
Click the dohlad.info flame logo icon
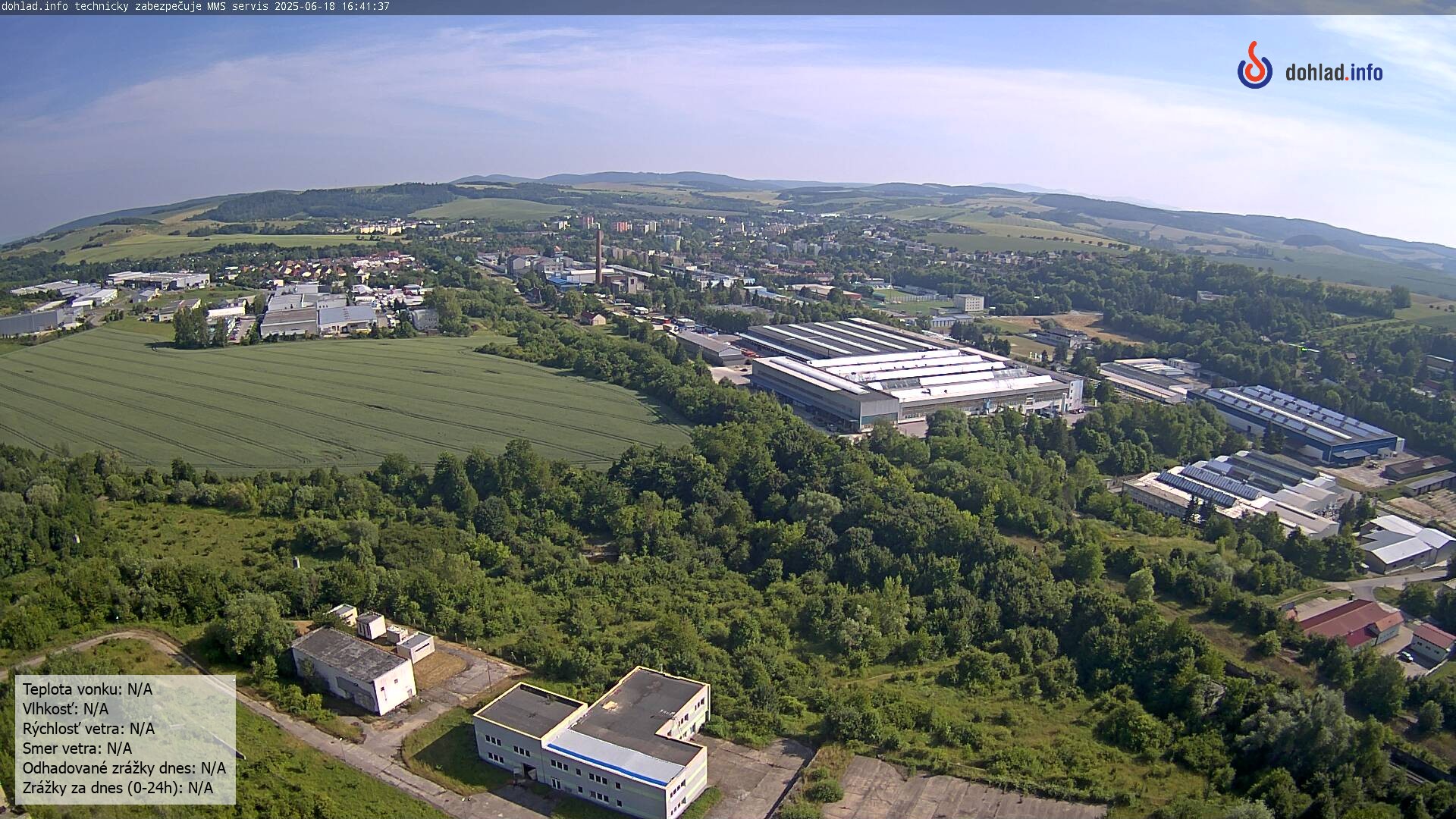pyautogui.click(x=1255, y=65)
